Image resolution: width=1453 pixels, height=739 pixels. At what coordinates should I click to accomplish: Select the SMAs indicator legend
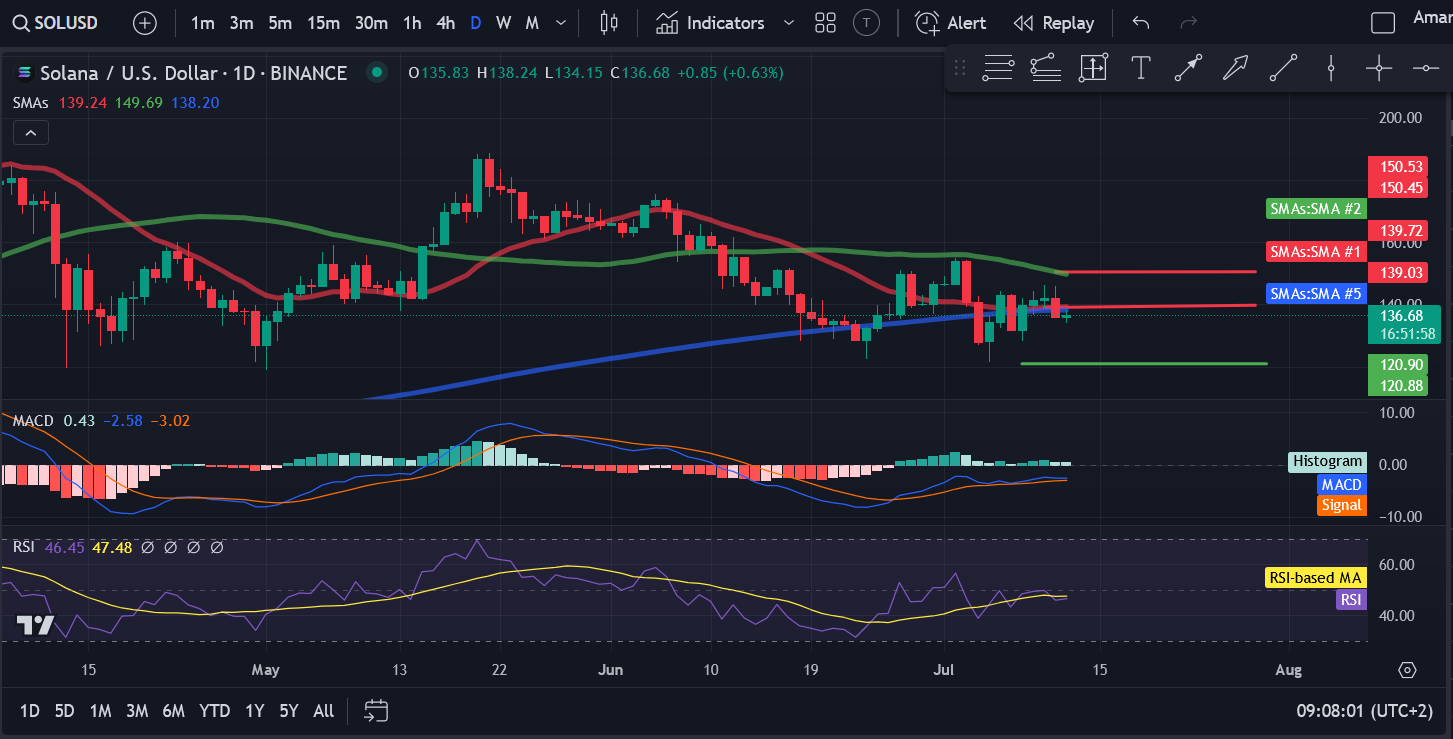30,103
